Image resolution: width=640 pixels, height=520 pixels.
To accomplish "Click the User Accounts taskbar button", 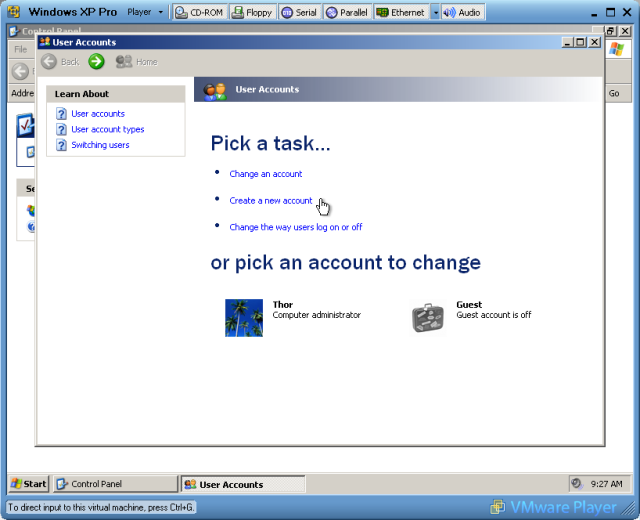I will 243,484.
